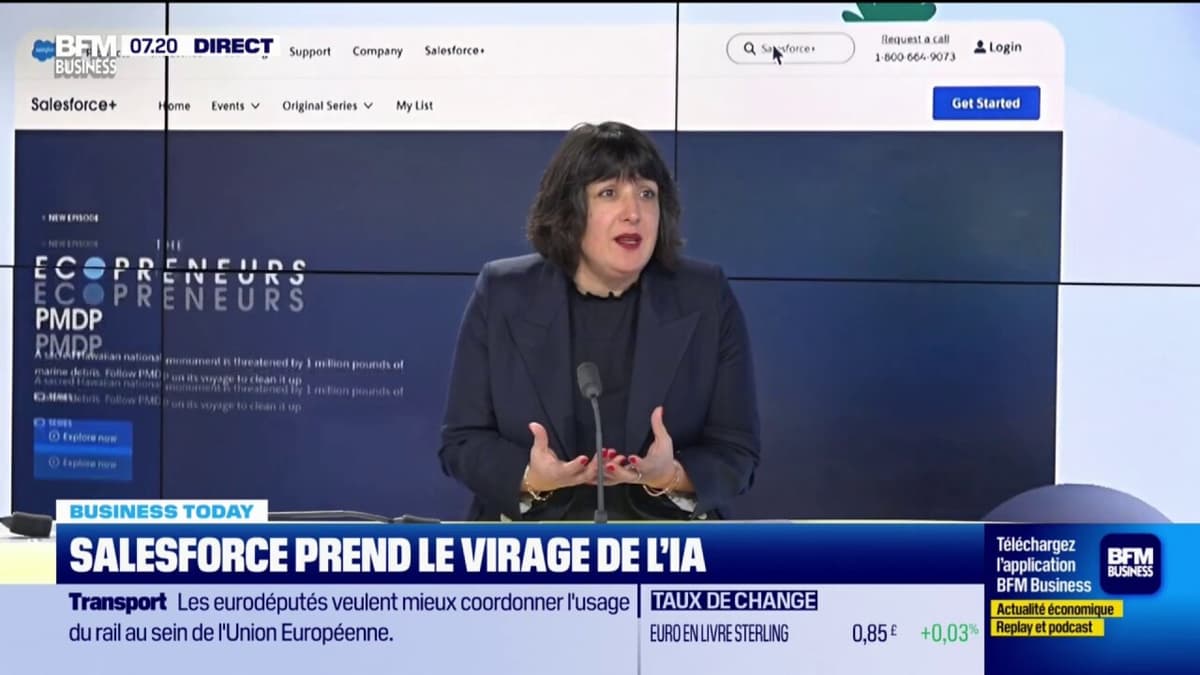
Task: Open the Original Series dropdown
Action: [x=327, y=106]
